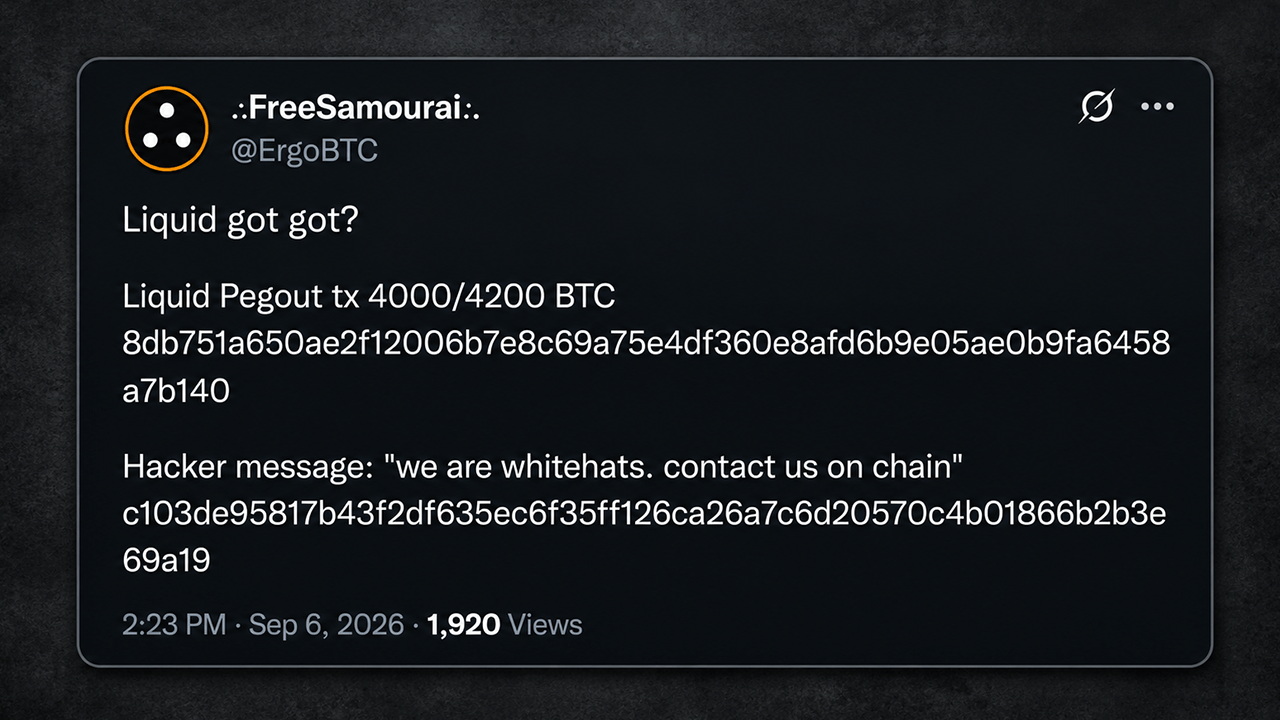This screenshot has height=720, width=1280.
Task: Click the transaction hash starting with 8db751a650
Action: [x=646, y=343]
